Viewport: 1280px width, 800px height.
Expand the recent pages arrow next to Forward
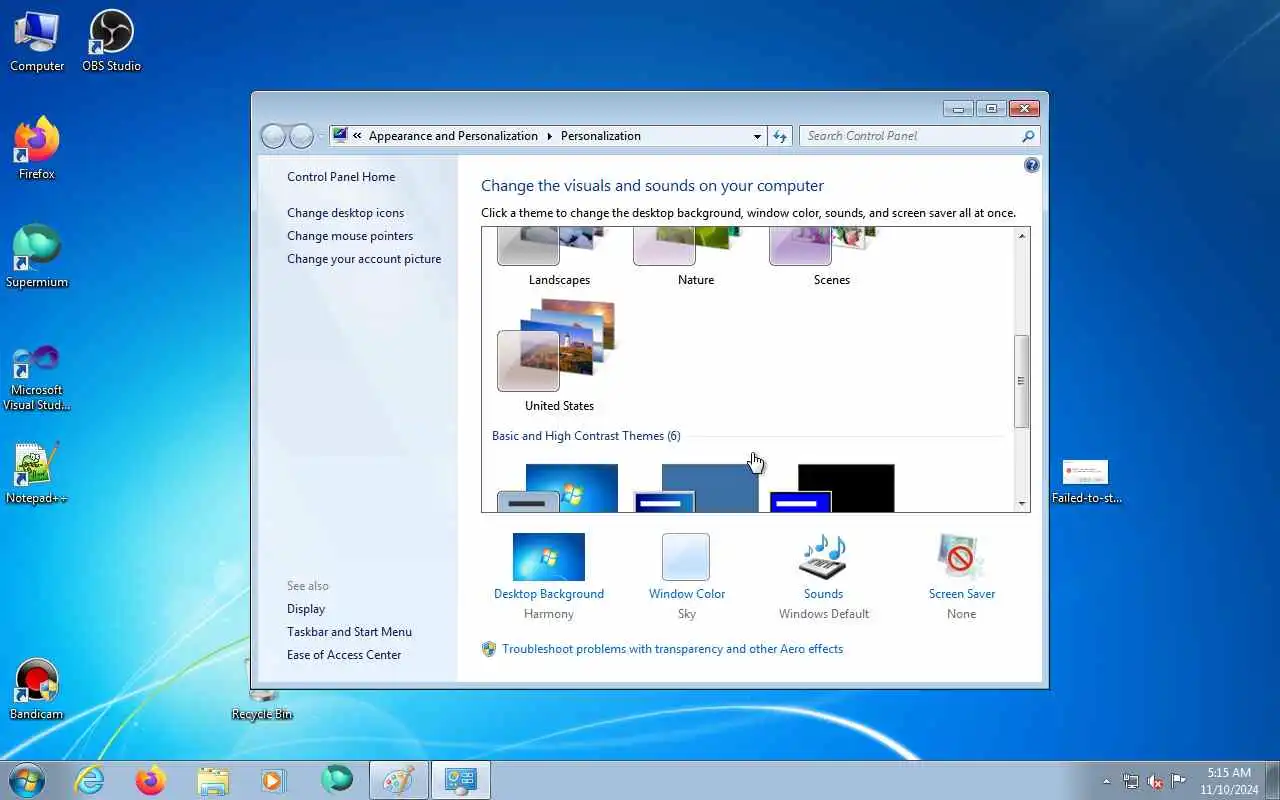pos(321,137)
